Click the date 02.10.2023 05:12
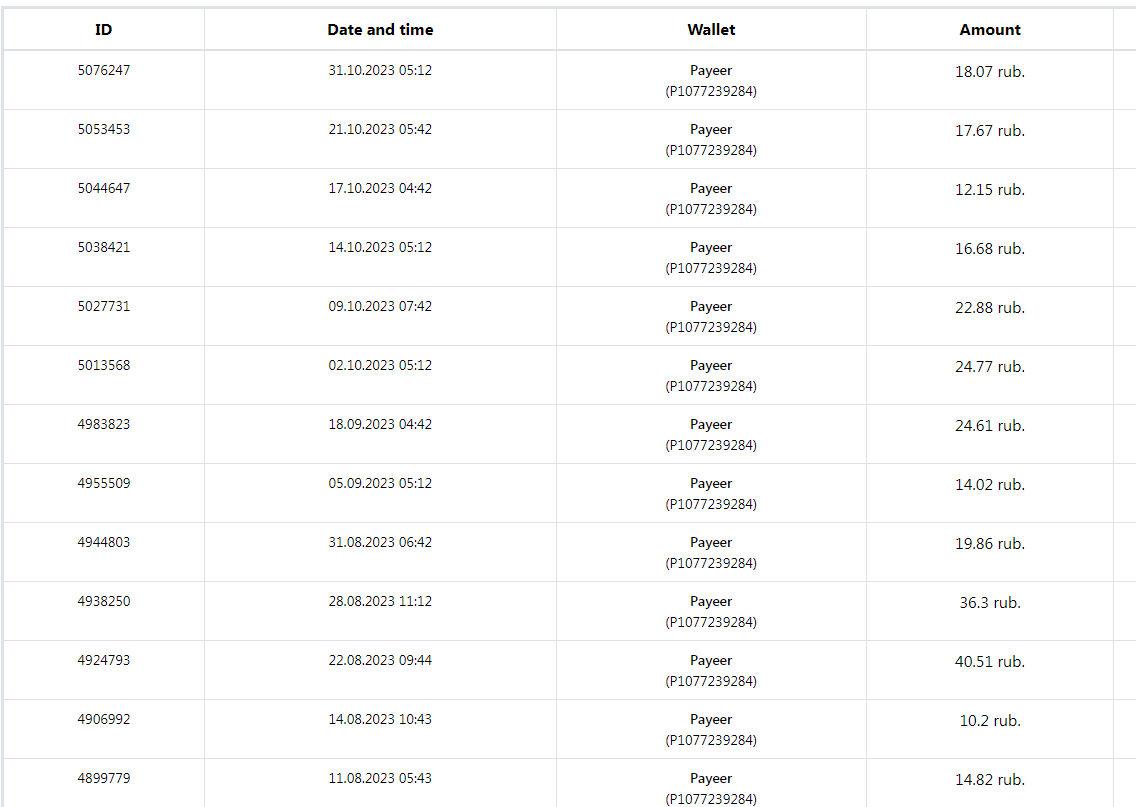Screen dimensions: 1136x807 [x=380, y=366]
